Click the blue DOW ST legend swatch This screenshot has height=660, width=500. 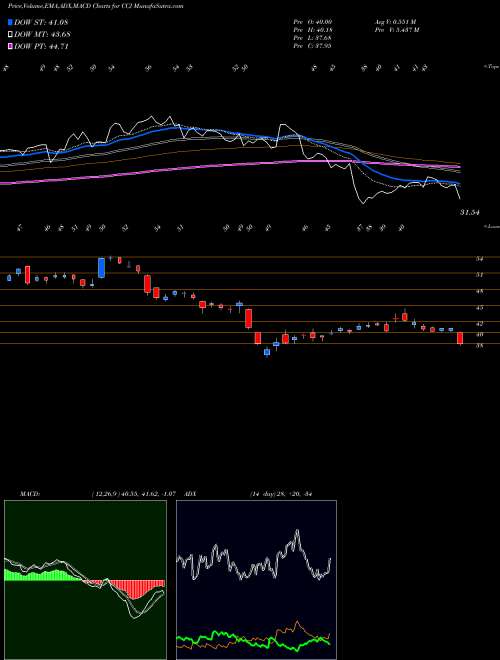tap(11, 22)
